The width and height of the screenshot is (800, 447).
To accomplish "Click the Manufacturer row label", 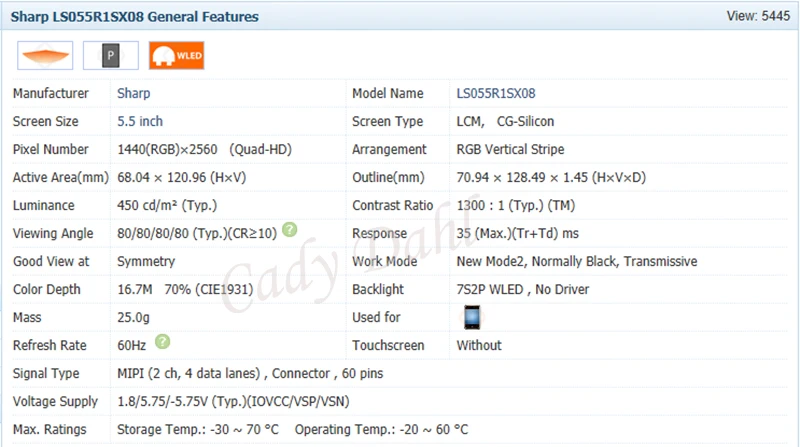I will [x=51, y=93].
